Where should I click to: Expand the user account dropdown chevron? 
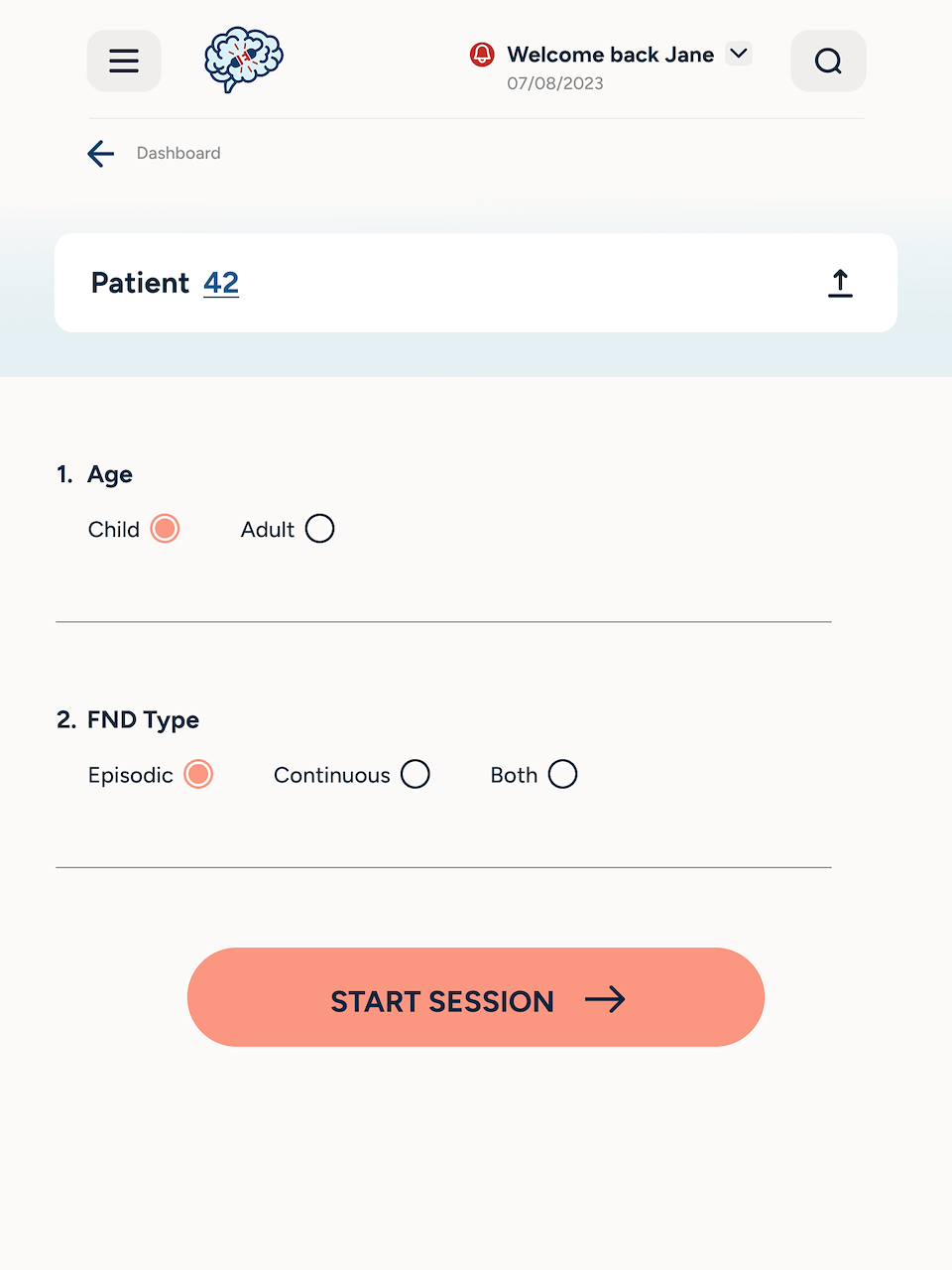click(739, 54)
